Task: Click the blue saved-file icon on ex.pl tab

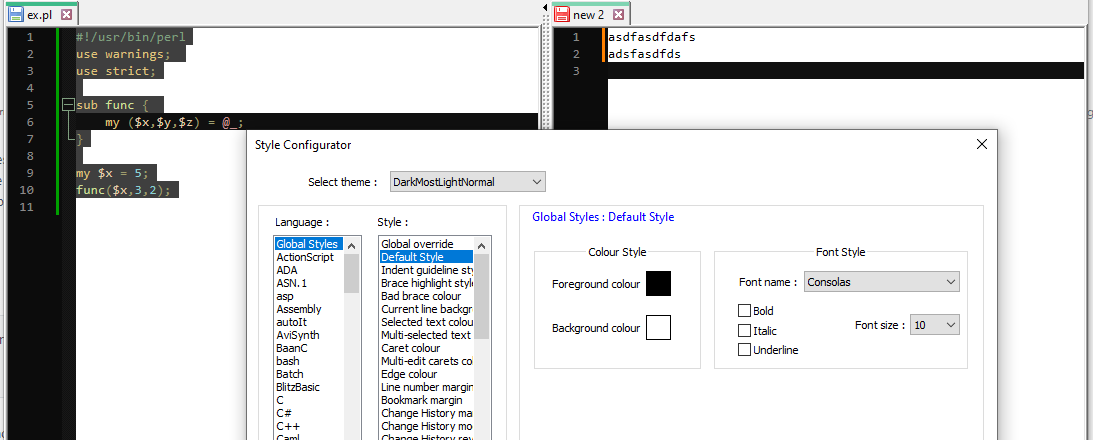Action: pos(15,15)
